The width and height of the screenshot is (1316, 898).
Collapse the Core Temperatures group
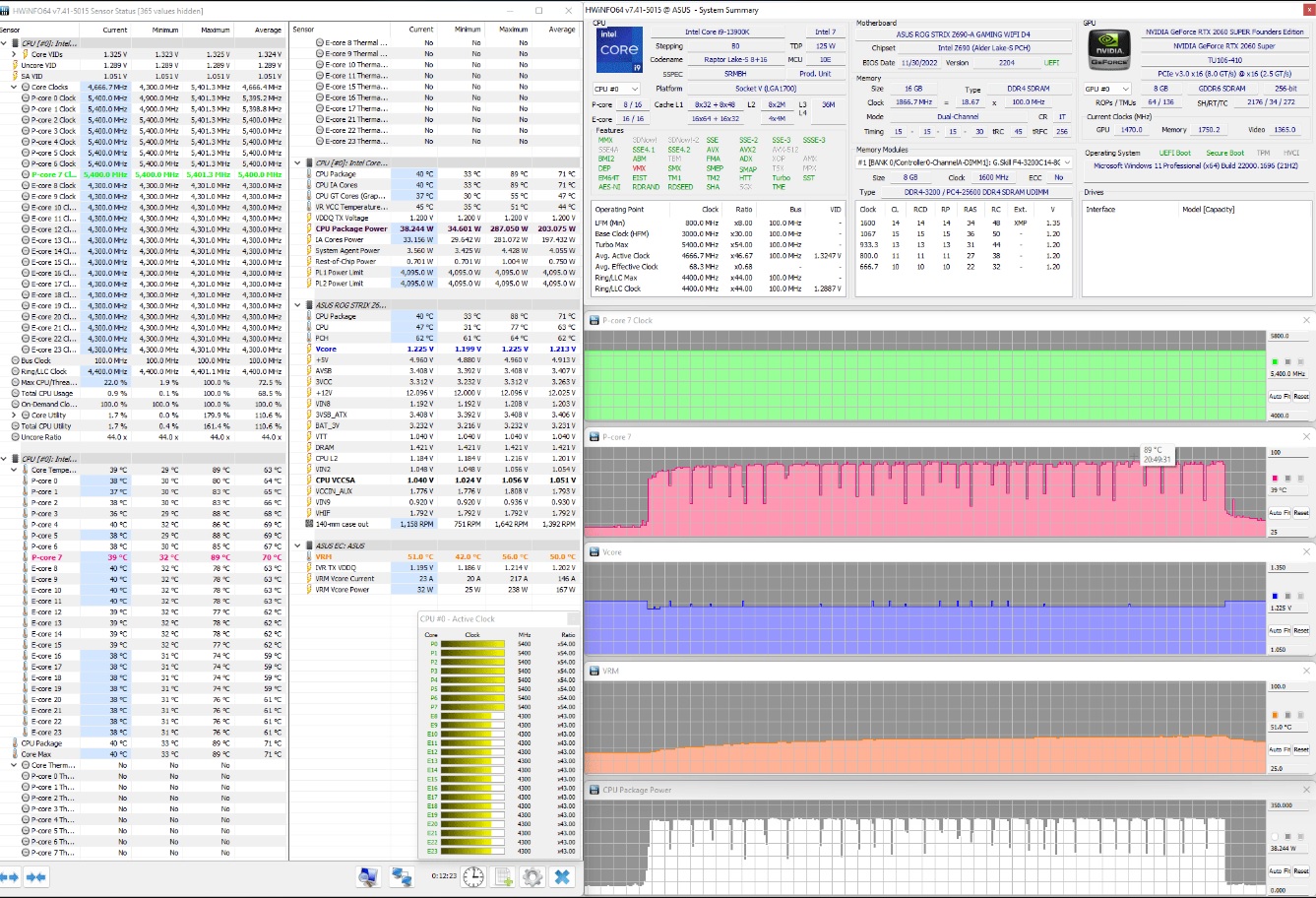pos(15,470)
